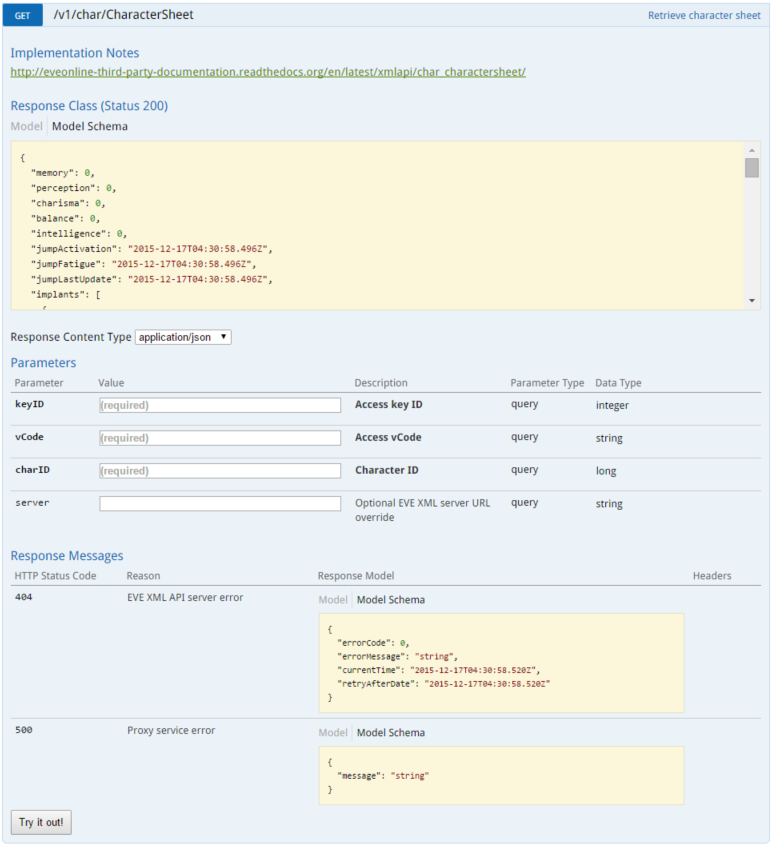Select the Model tab for the 500 response
Viewport: 775px width, 849px height.
pos(333,733)
